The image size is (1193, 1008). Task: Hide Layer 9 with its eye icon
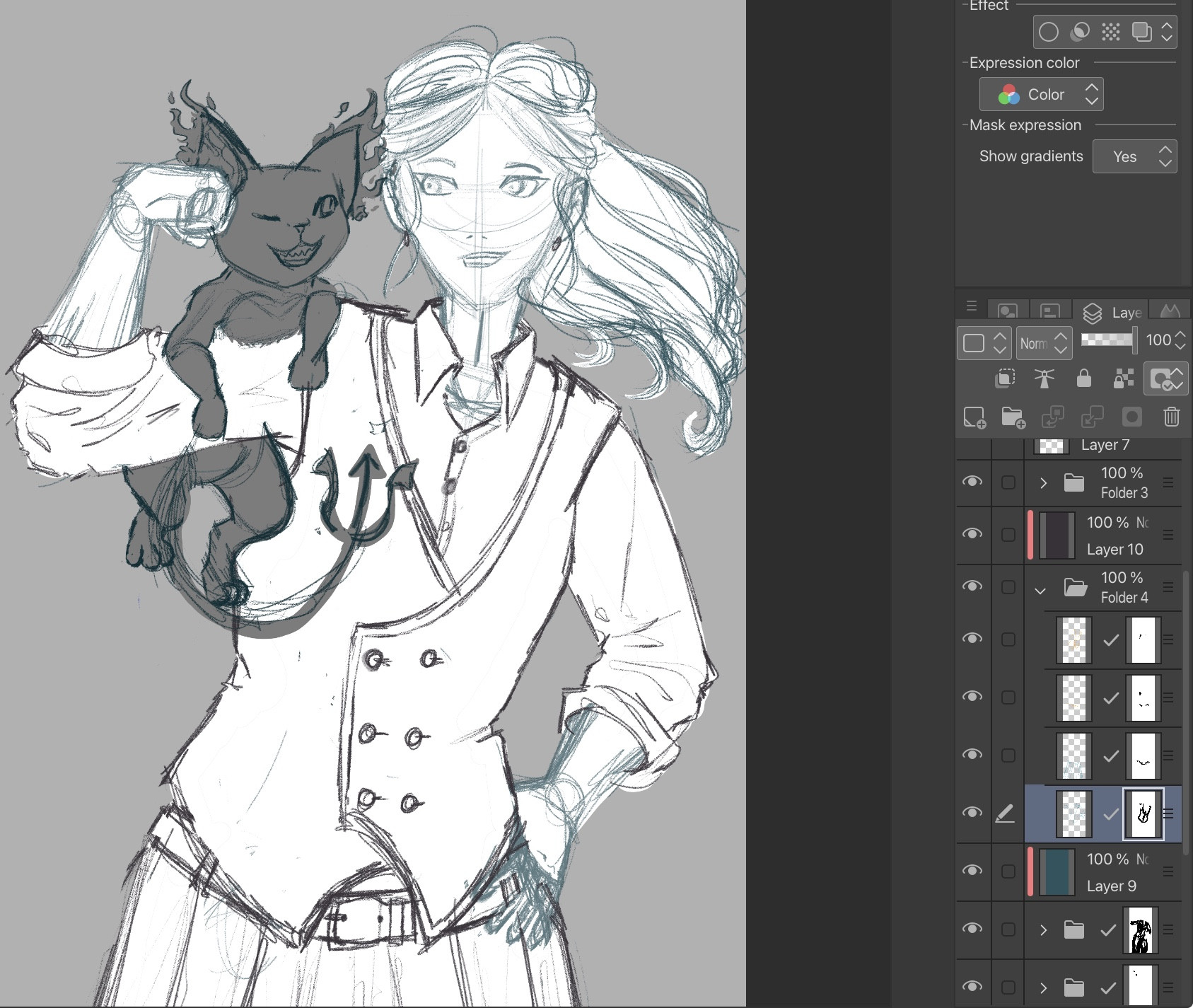972,871
